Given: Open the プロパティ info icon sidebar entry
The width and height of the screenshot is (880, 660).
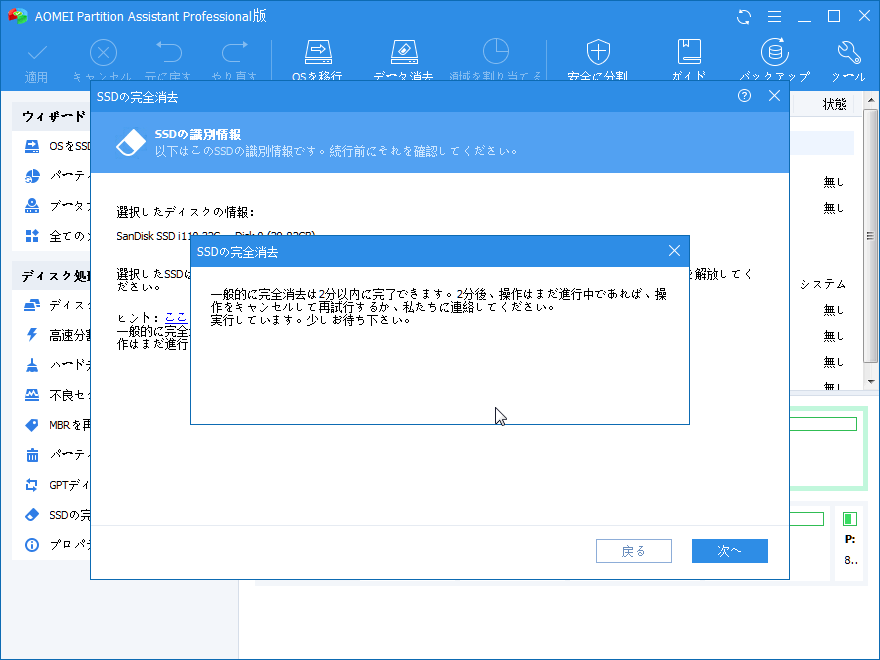Looking at the screenshot, I should point(57,544).
